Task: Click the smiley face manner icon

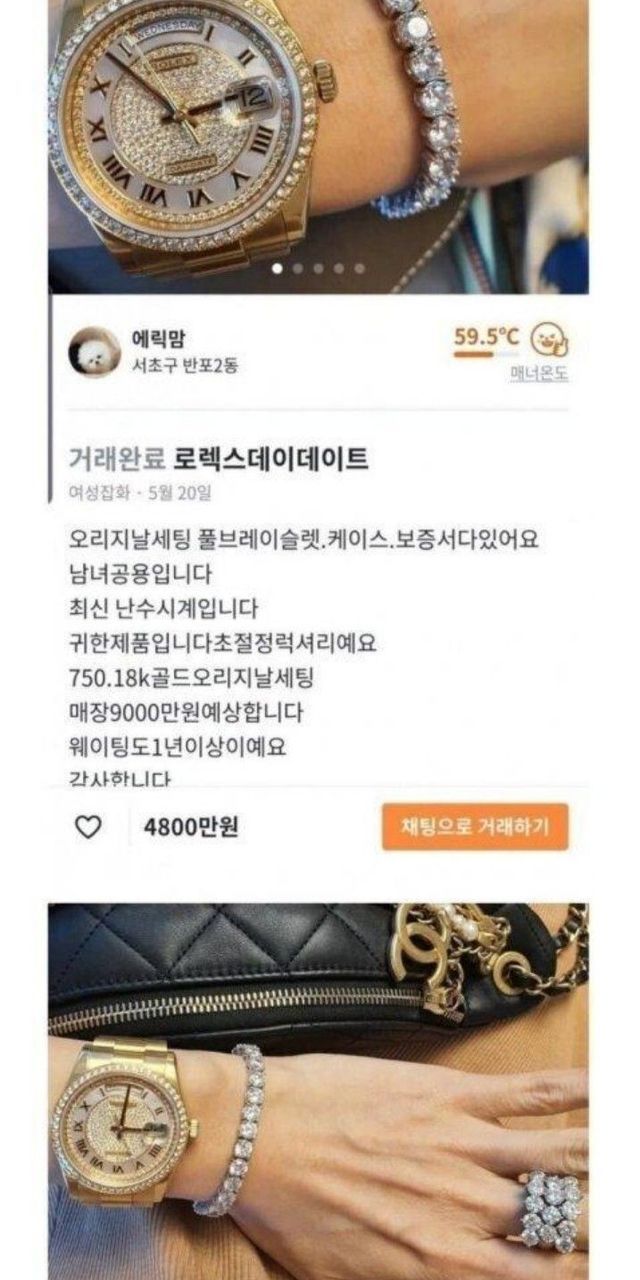Action: [550, 341]
